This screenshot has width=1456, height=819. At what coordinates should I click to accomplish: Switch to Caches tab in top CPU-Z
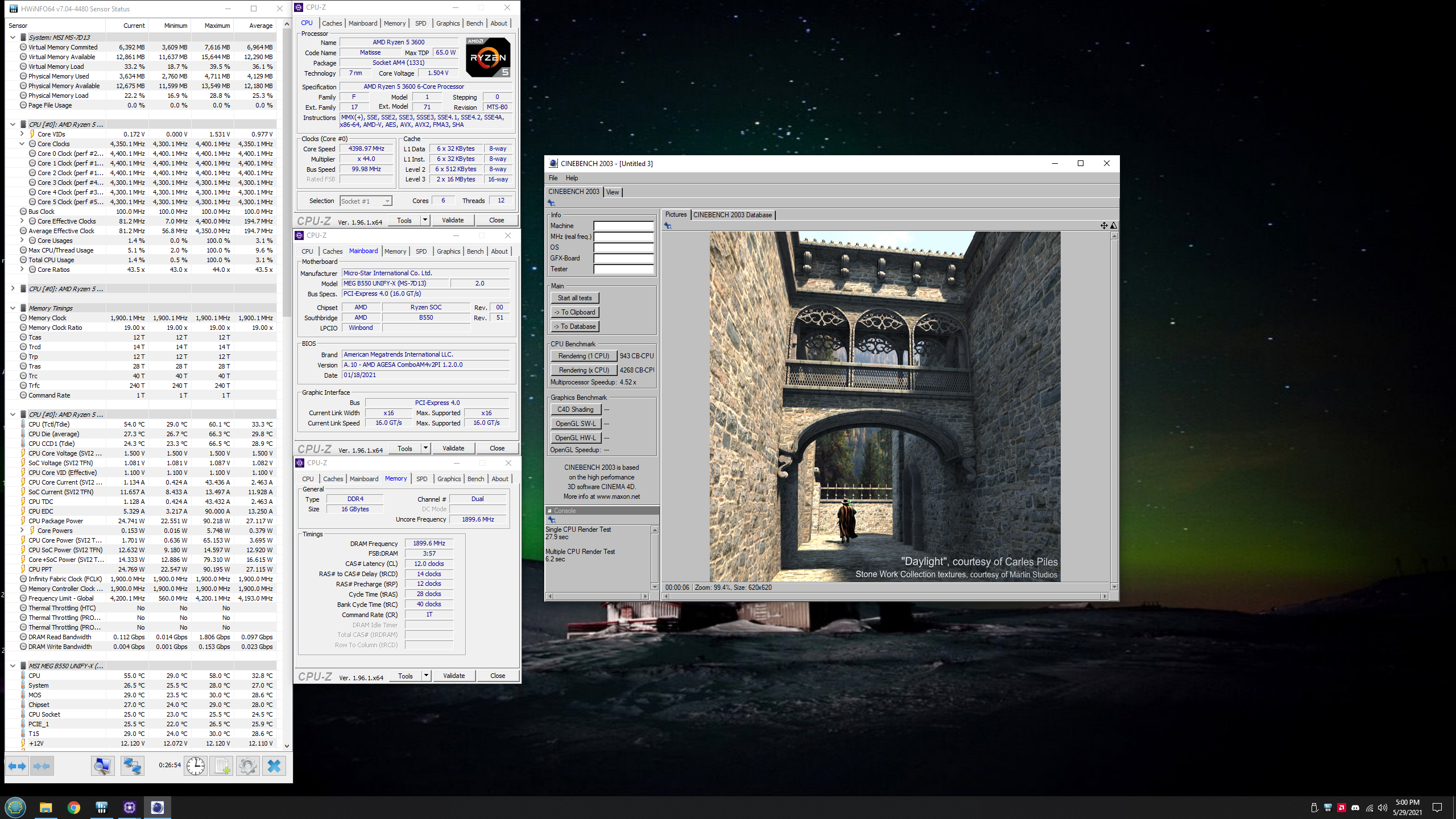332,23
